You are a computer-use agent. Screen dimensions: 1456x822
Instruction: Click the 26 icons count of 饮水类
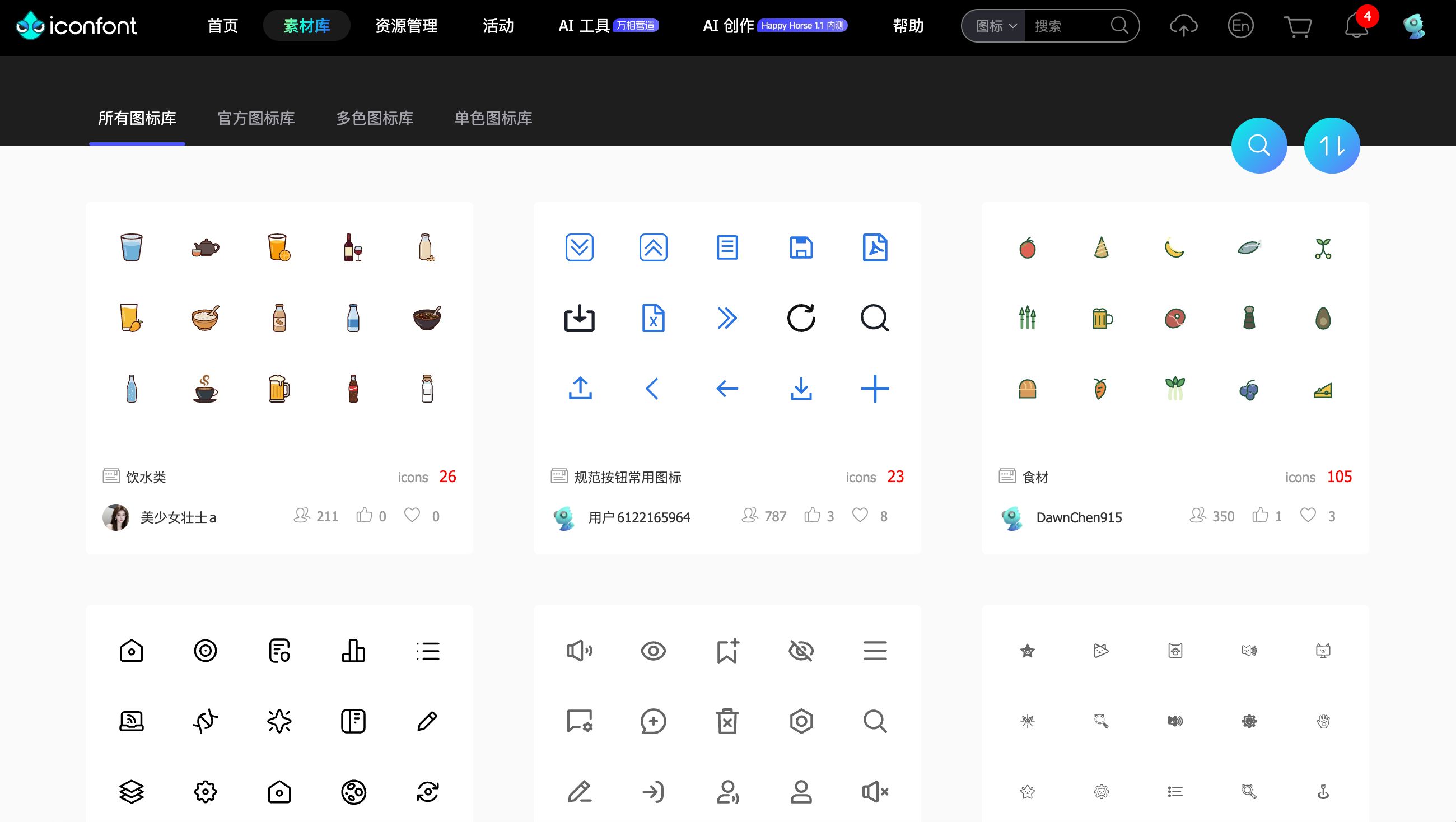coord(447,477)
